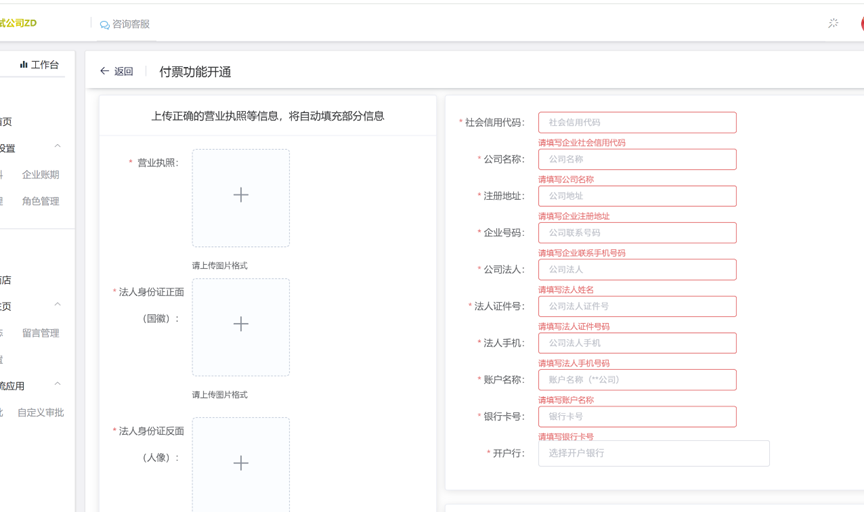864x512 pixels.
Task: Go to 留言管理 in the sidebar
Action: coord(41,333)
